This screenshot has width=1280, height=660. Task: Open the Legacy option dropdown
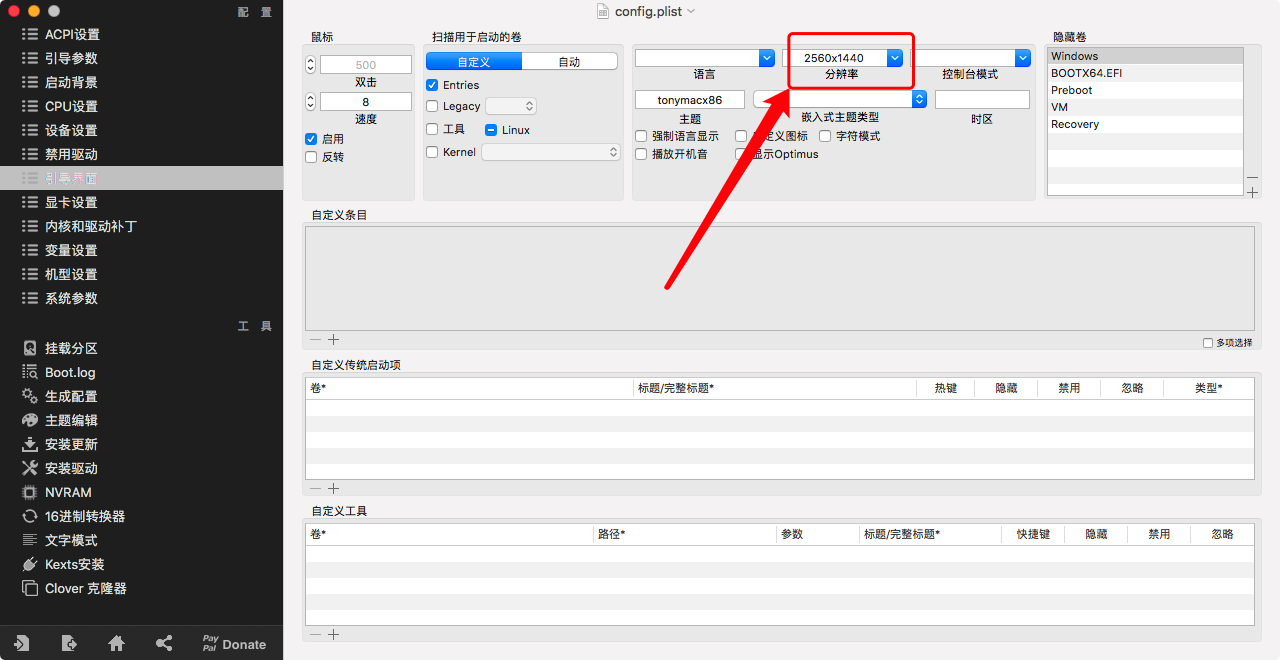(x=511, y=106)
